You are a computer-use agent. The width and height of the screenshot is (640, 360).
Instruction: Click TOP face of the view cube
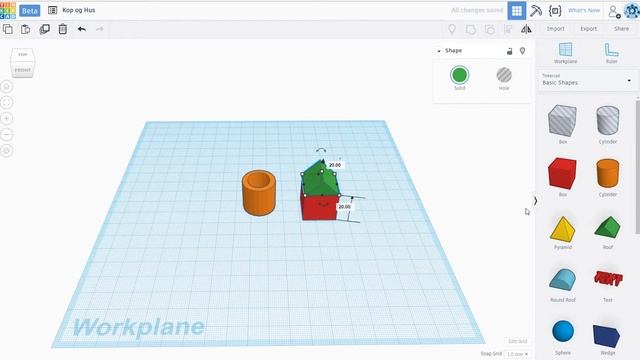tap(23, 54)
